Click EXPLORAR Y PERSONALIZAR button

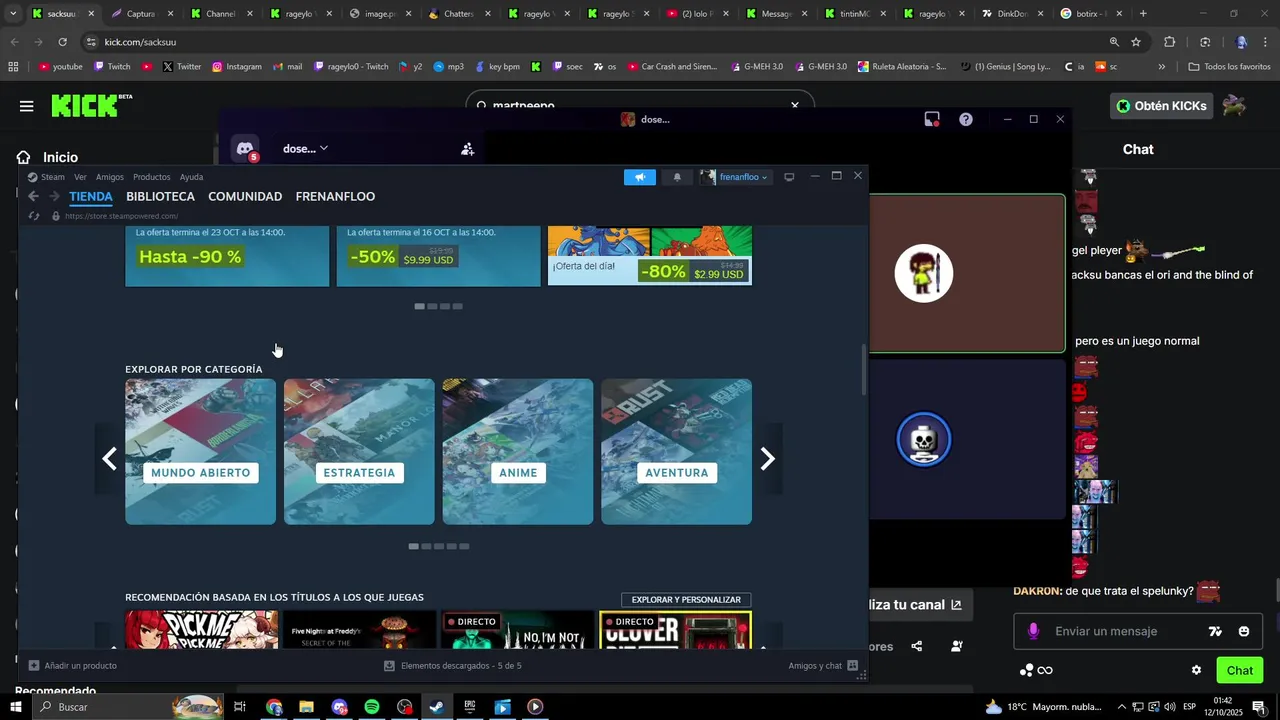pyautogui.click(x=686, y=600)
